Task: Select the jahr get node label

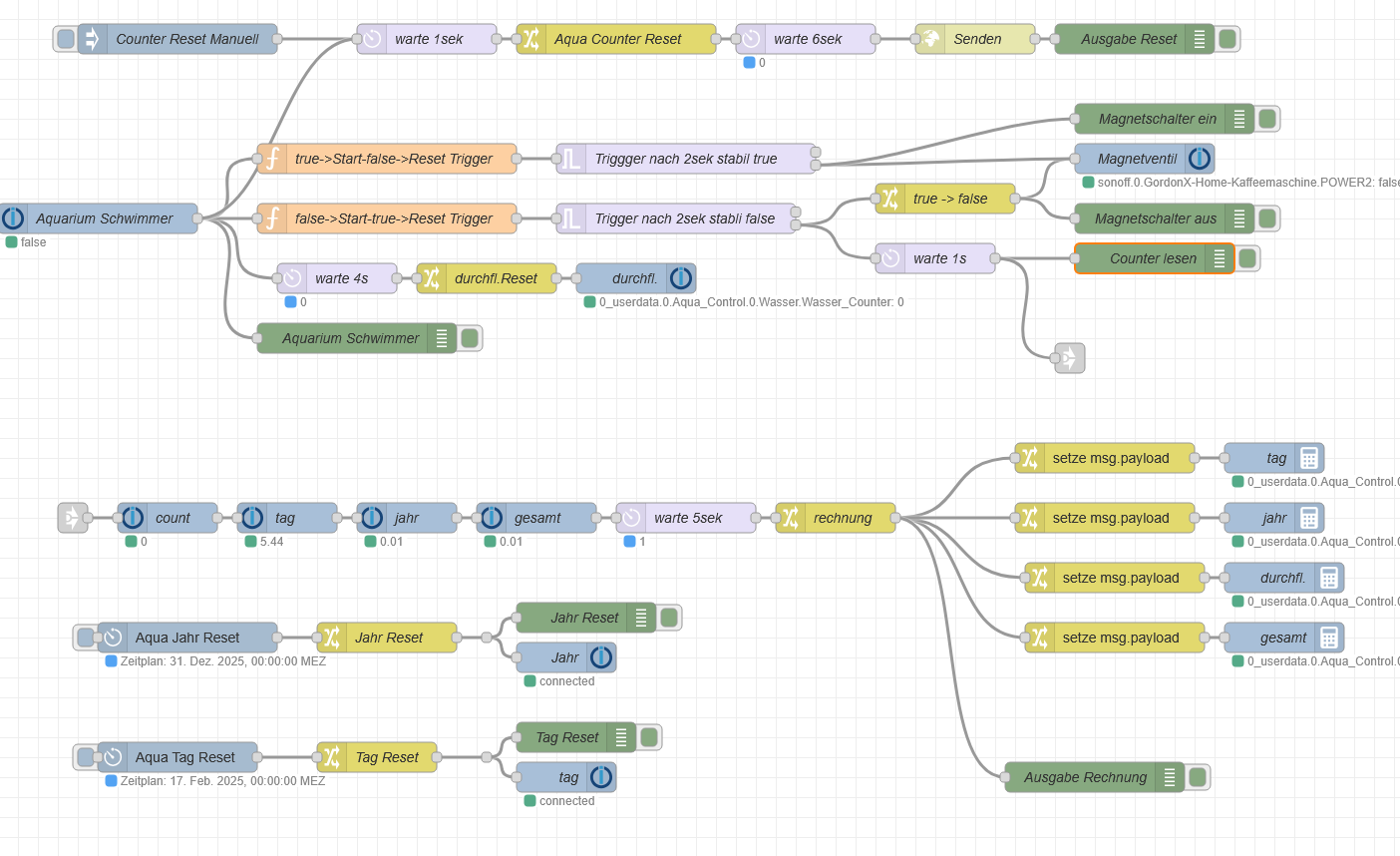Action: (407, 518)
